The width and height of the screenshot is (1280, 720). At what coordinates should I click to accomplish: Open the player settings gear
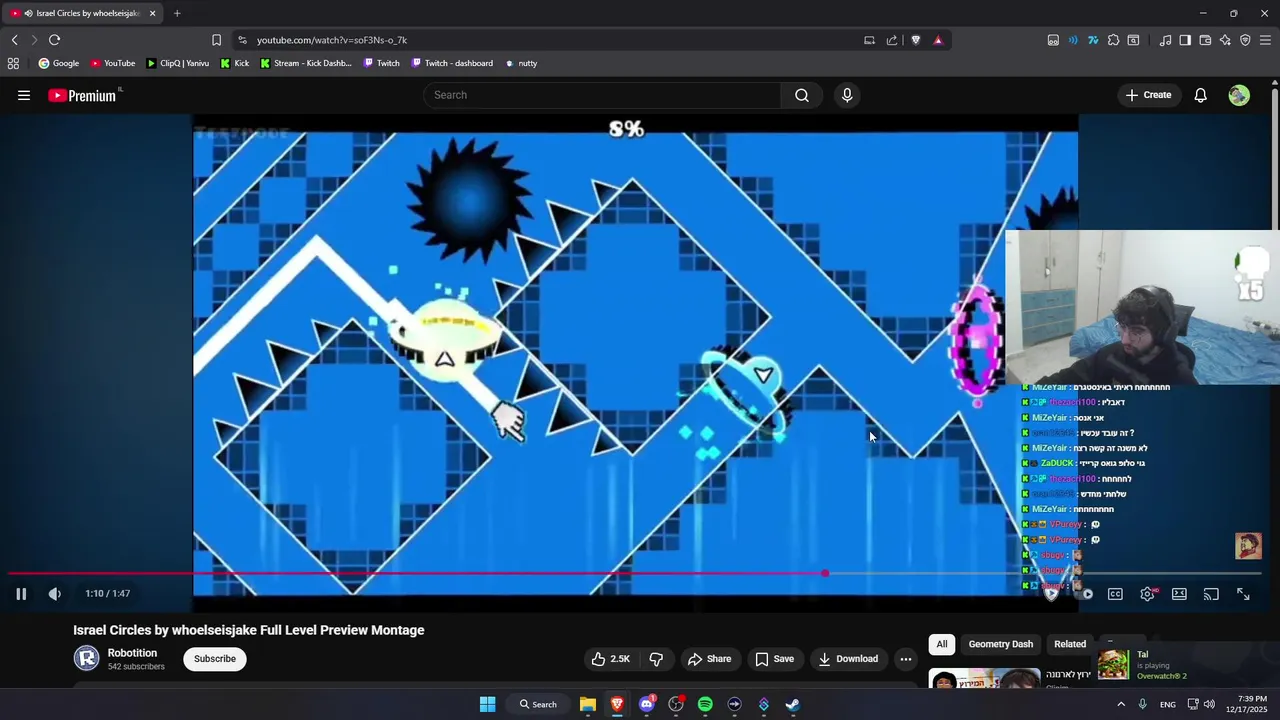pyautogui.click(x=1148, y=594)
